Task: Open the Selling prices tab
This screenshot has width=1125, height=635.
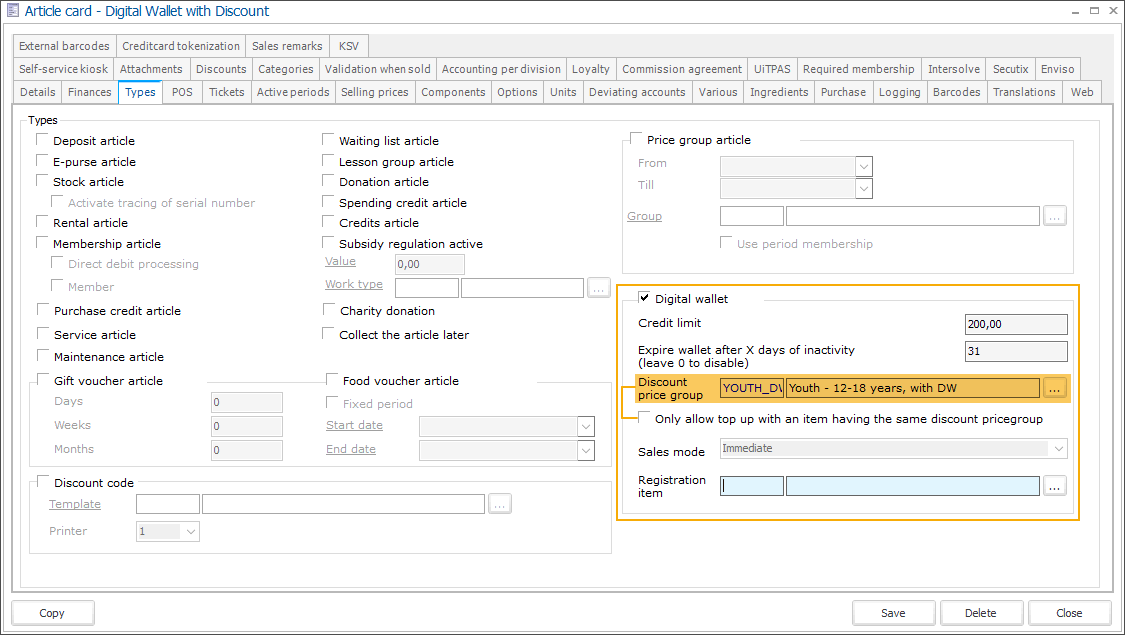Action: [374, 92]
